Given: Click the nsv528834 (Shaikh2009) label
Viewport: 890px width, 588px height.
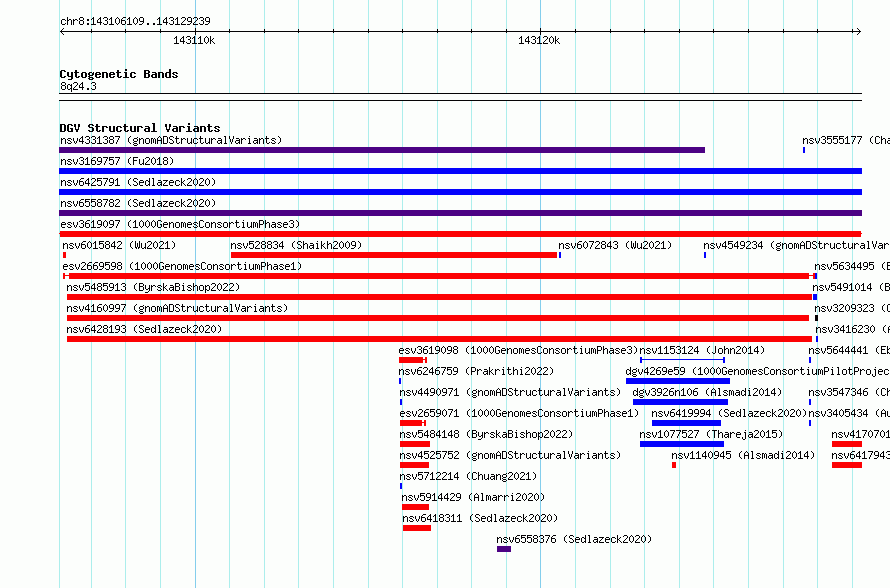Looking at the screenshot, I should pyautogui.click(x=296, y=245).
